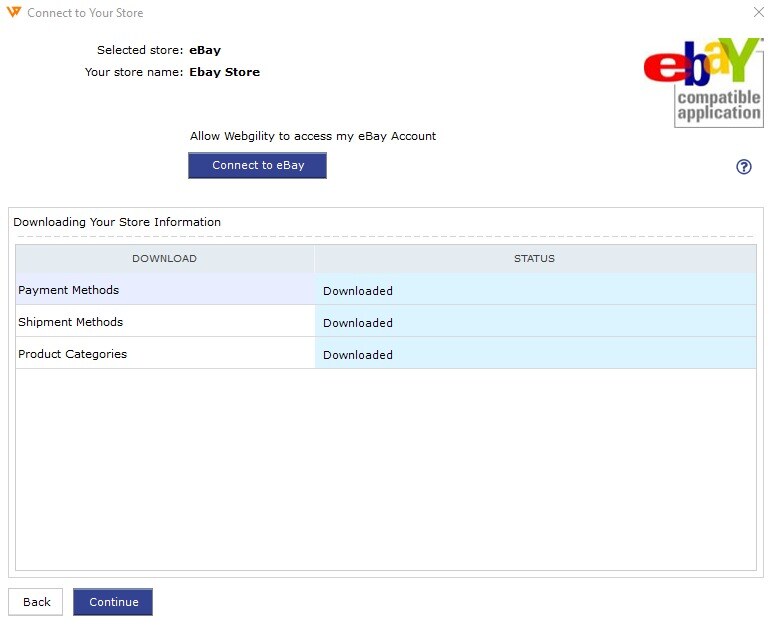Select the Product Categories row
The width and height of the screenshot is (772, 627).
386,353
